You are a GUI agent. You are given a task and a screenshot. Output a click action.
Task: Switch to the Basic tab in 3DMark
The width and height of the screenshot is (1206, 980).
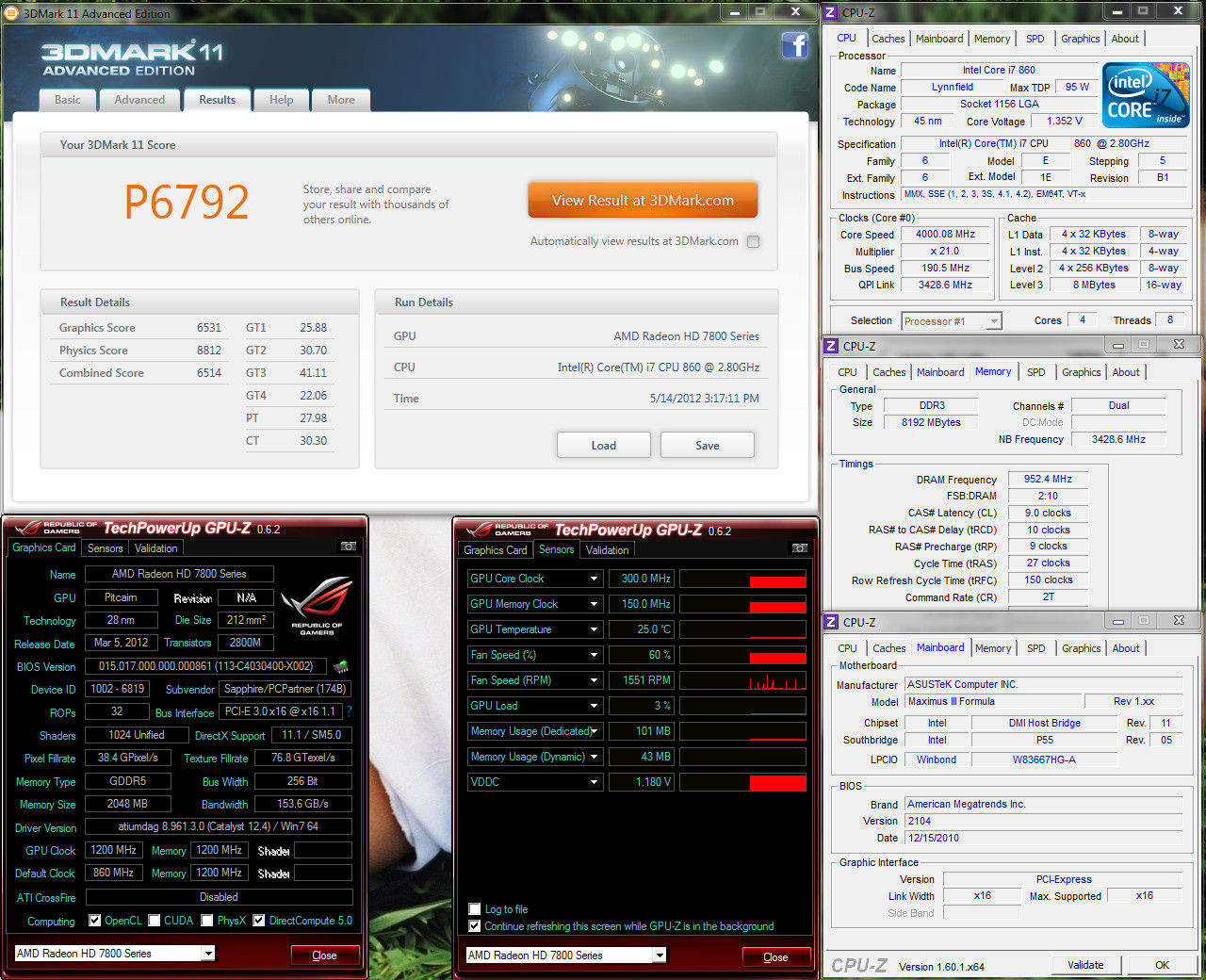[x=68, y=100]
